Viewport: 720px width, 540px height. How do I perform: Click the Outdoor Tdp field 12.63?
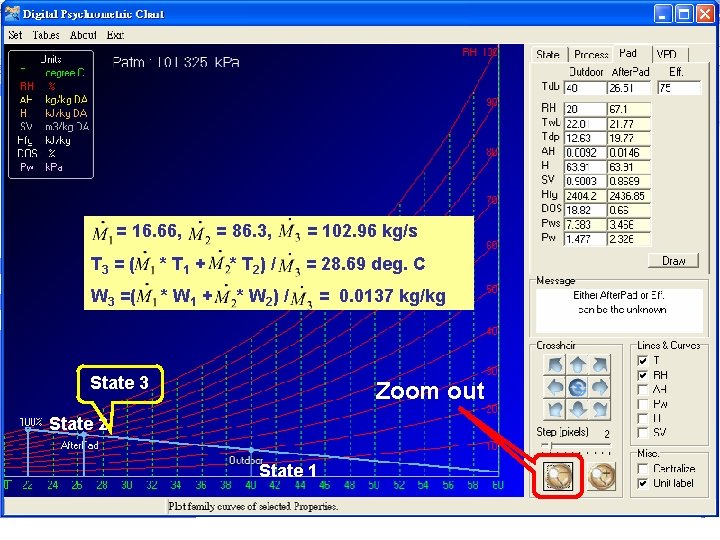[585, 138]
